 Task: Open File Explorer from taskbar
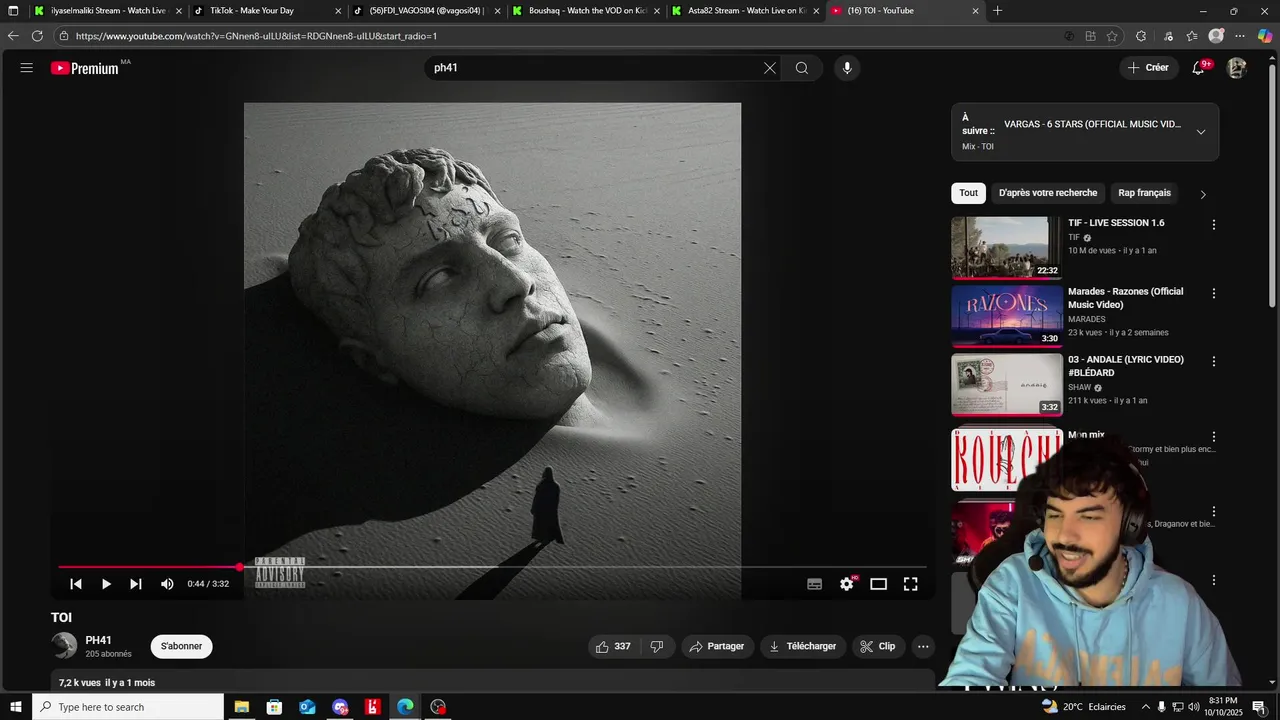click(x=242, y=707)
